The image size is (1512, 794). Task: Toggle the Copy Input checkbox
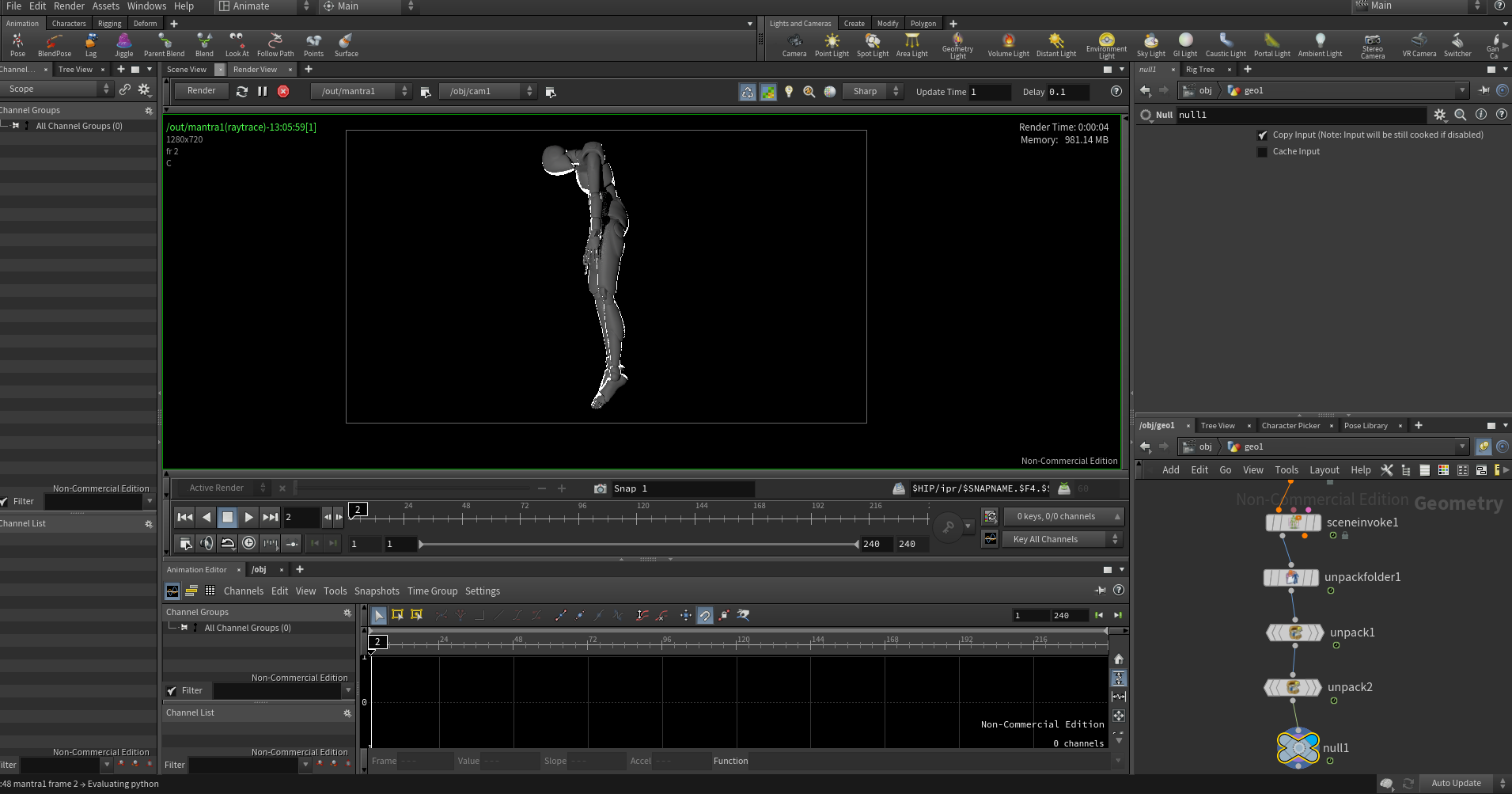[1262, 135]
